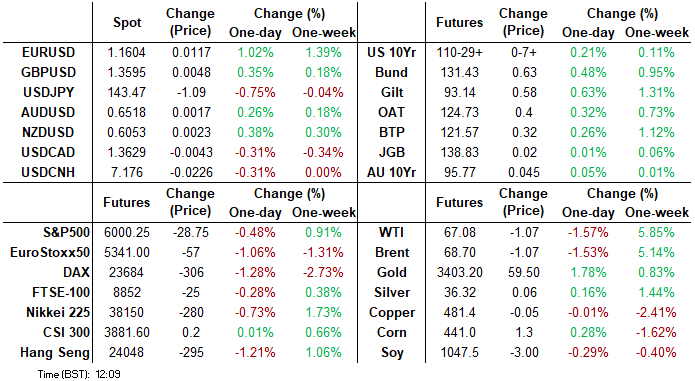The width and height of the screenshot is (695, 381).
Task: Click the EuroStoxx50 row label
Action: coord(50,252)
